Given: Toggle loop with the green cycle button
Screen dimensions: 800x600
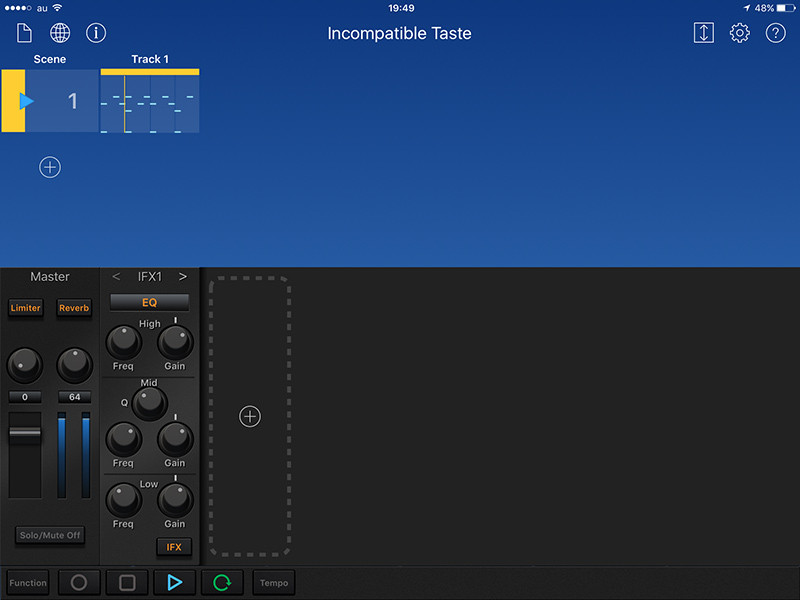Looking at the screenshot, I should pos(222,583).
